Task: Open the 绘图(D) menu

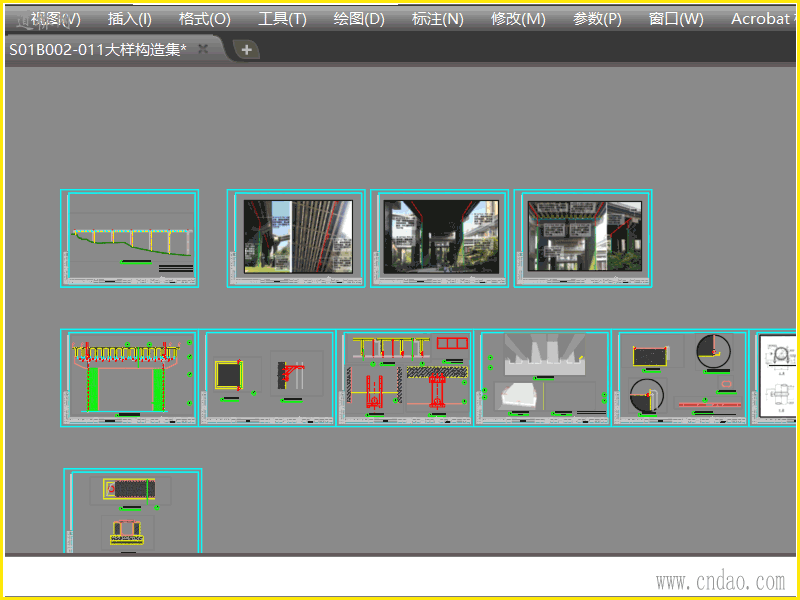Action: click(359, 19)
